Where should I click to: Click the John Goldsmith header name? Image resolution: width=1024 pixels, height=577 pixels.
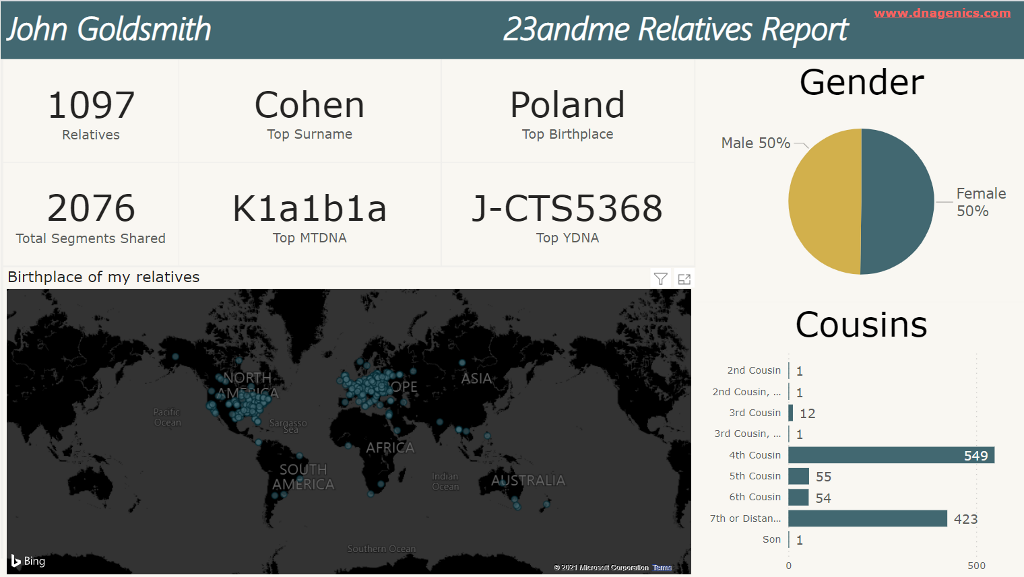(109, 29)
